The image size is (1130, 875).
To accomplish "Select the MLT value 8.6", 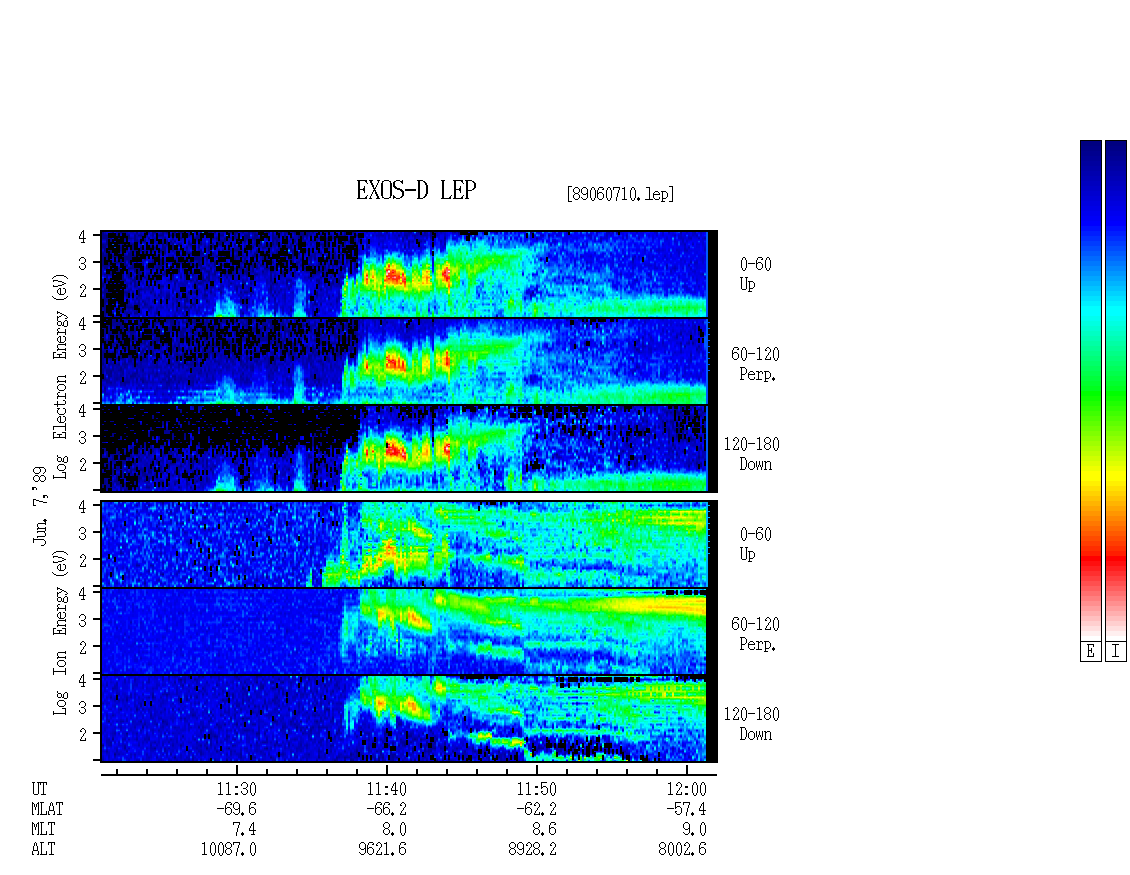I will click(x=543, y=830).
